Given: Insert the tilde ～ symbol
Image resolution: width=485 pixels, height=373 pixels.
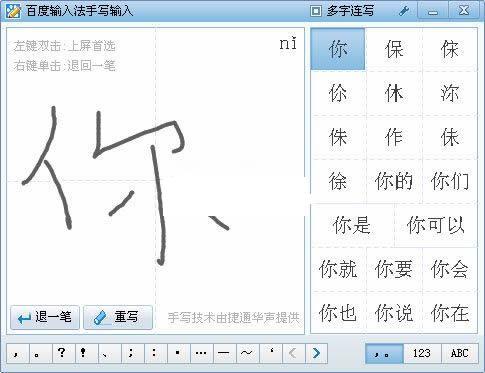Looking at the screenshot, I should pyautogui.click(x=248, y=353).
